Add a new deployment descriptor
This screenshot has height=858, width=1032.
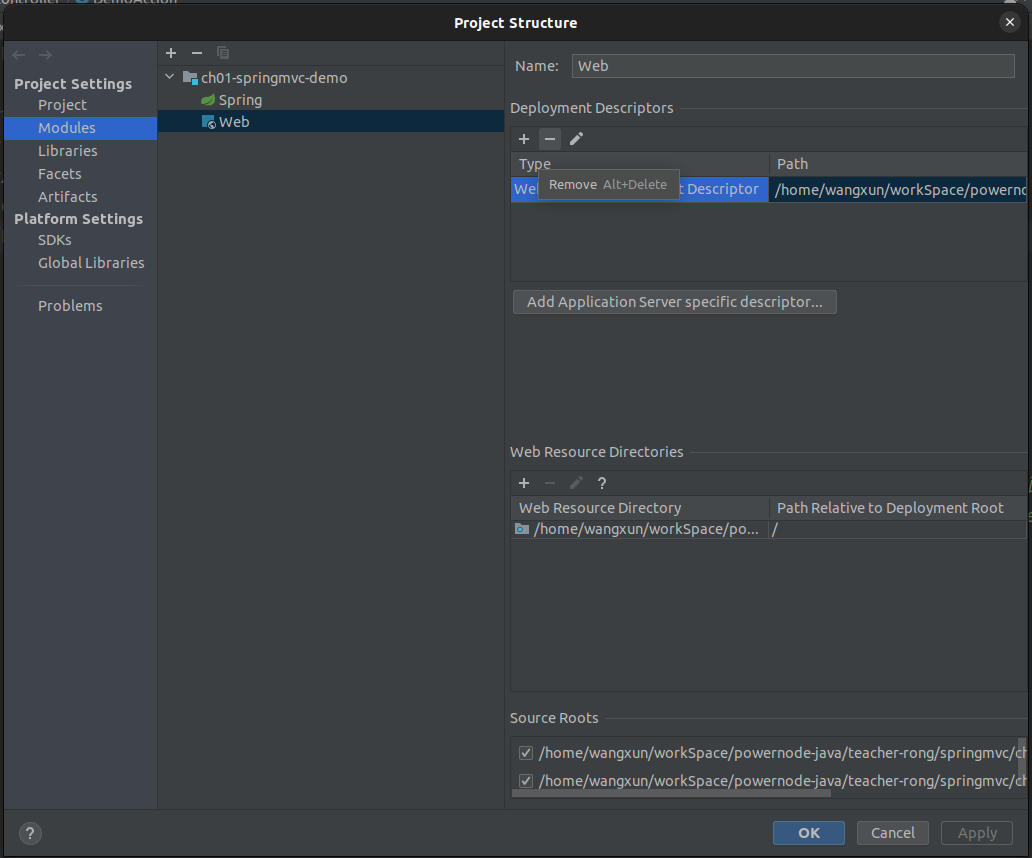point(523,139)
